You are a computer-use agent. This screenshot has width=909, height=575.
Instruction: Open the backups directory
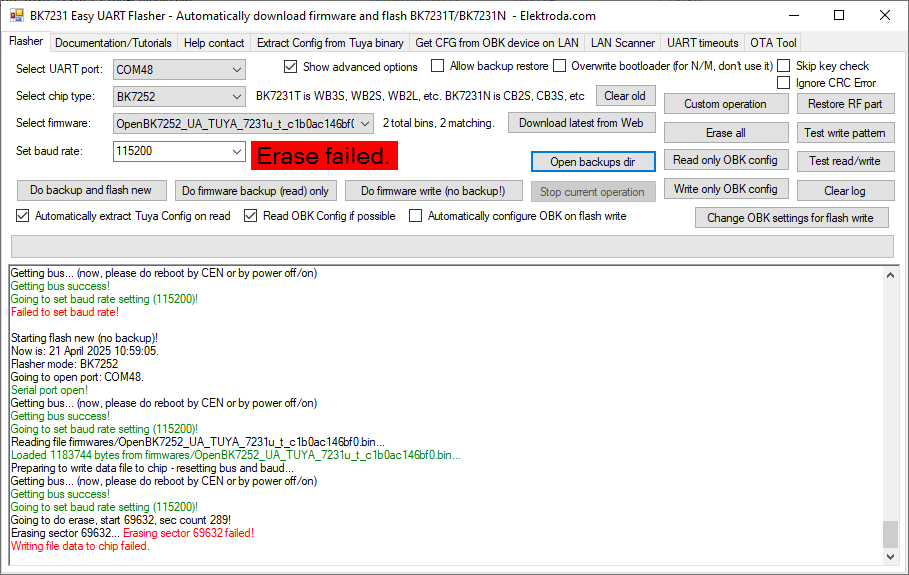coord(593,162)
